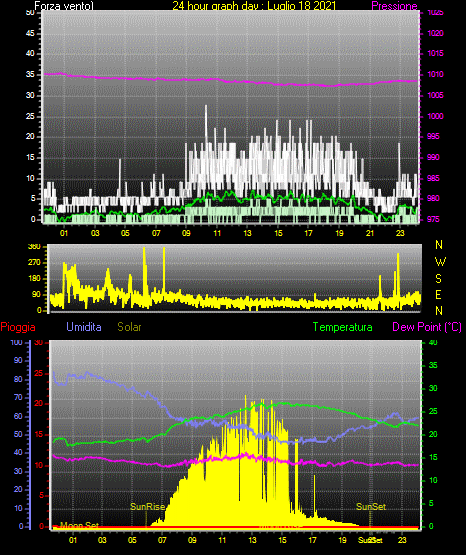Click the 'S' compass direction label

(438, 279)
